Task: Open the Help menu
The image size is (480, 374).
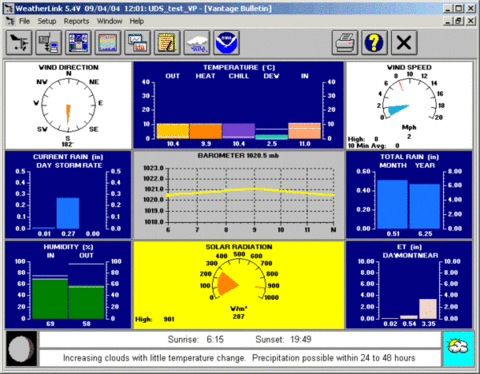Action: 137,21
